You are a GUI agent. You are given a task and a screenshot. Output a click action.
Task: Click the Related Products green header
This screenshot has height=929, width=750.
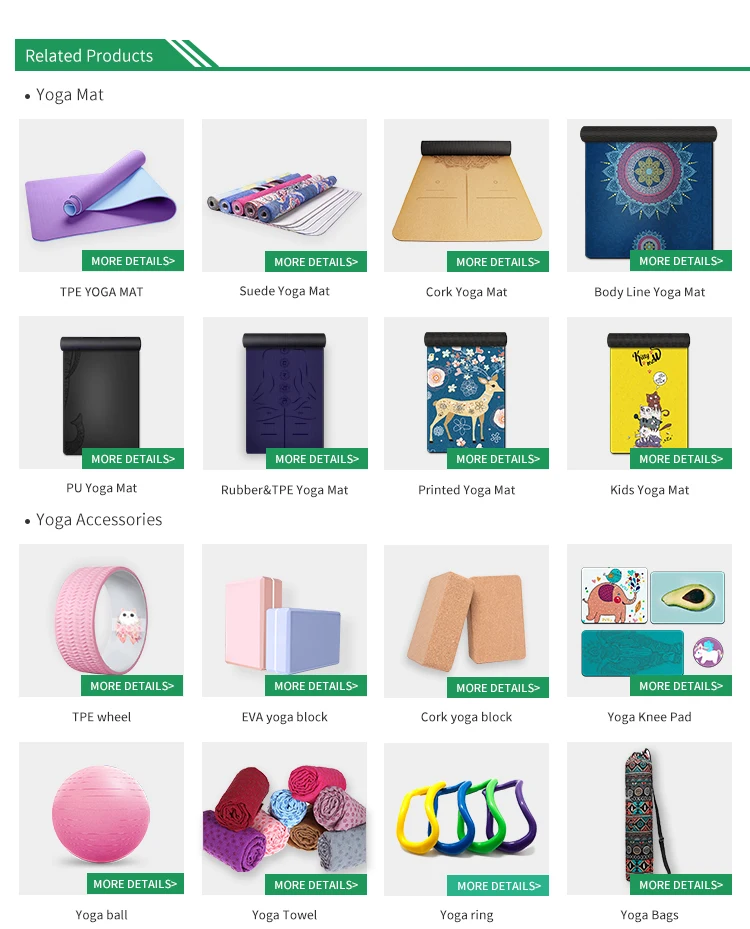89,55
